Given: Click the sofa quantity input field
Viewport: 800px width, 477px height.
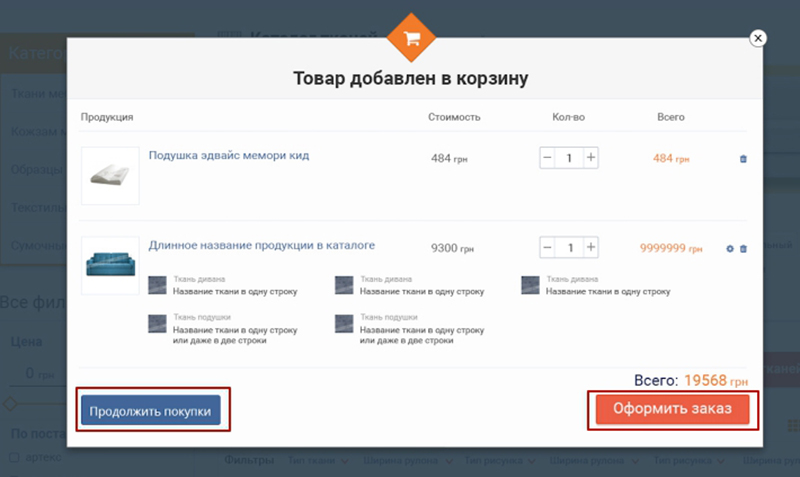Looking at the screenshot, I should [569, 247].
